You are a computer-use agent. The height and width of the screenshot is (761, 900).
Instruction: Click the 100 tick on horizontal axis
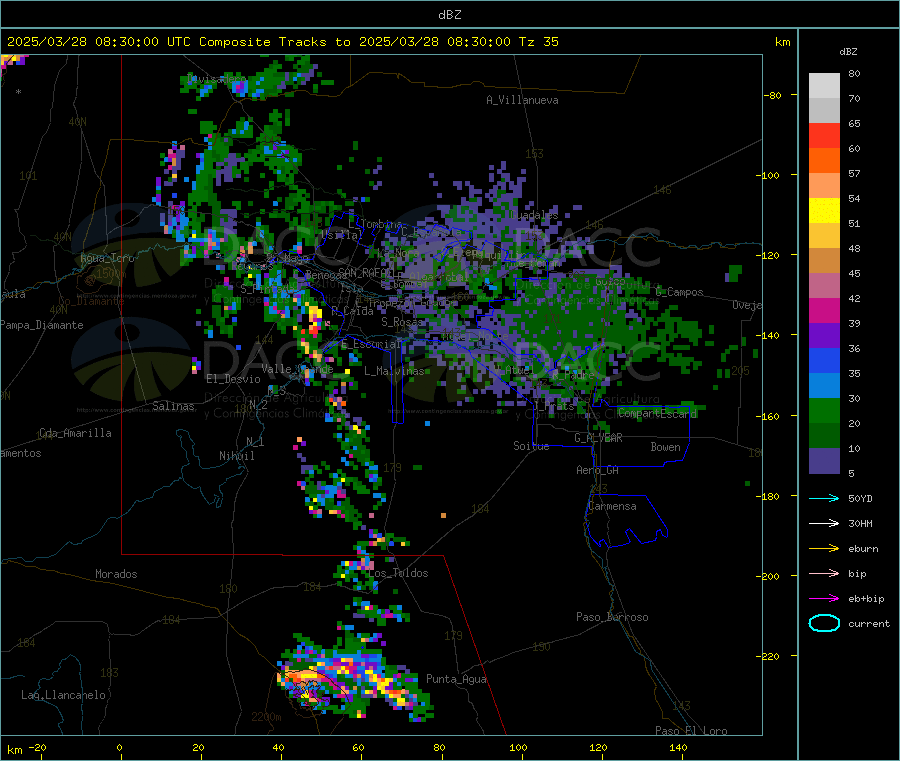(x=518, y=747)
